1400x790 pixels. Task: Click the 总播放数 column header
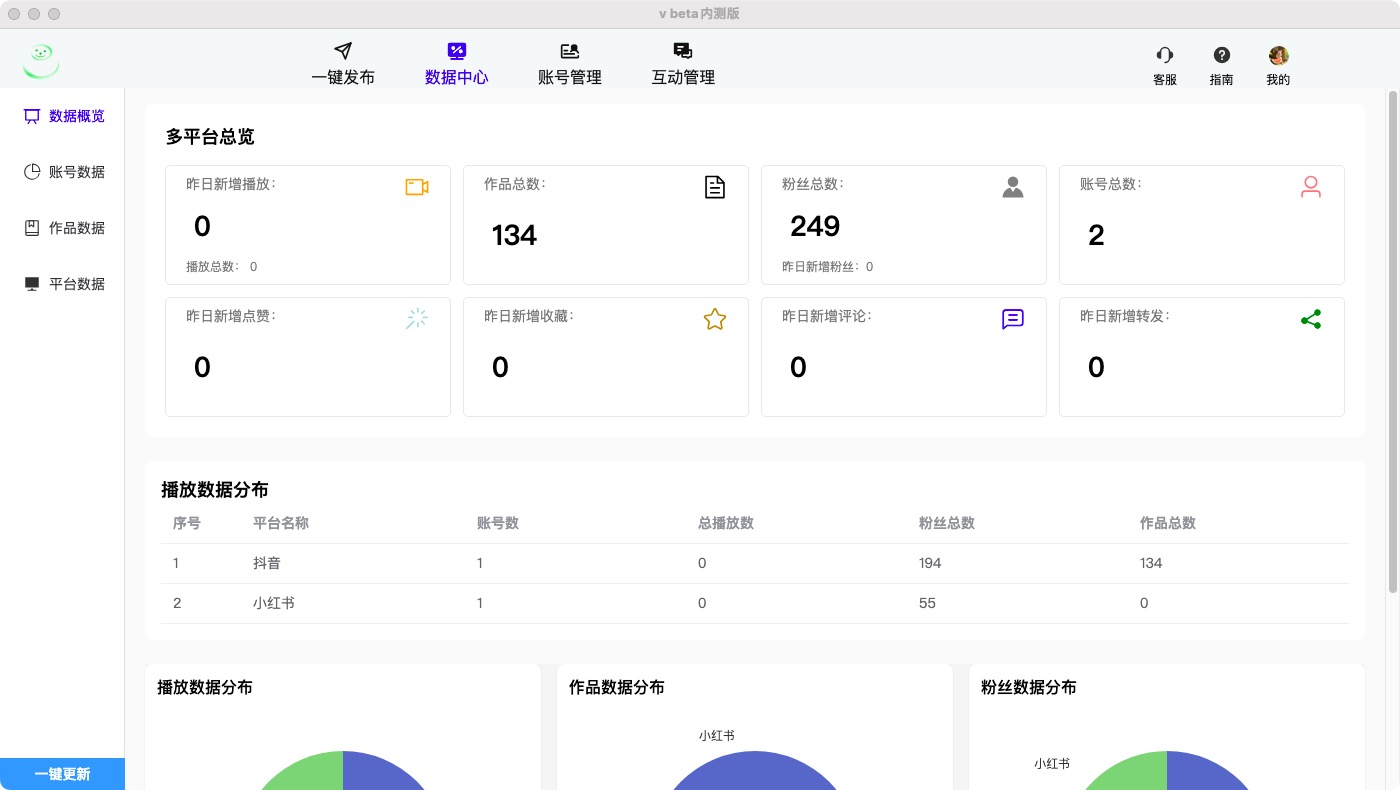[x=726, y=523]
